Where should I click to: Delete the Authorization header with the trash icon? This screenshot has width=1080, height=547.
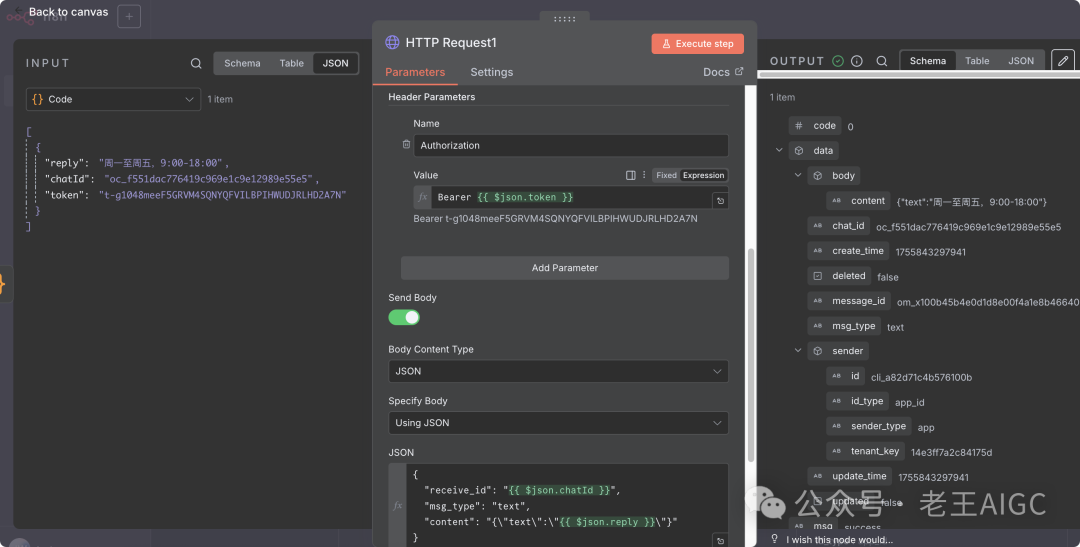[406, 145]
